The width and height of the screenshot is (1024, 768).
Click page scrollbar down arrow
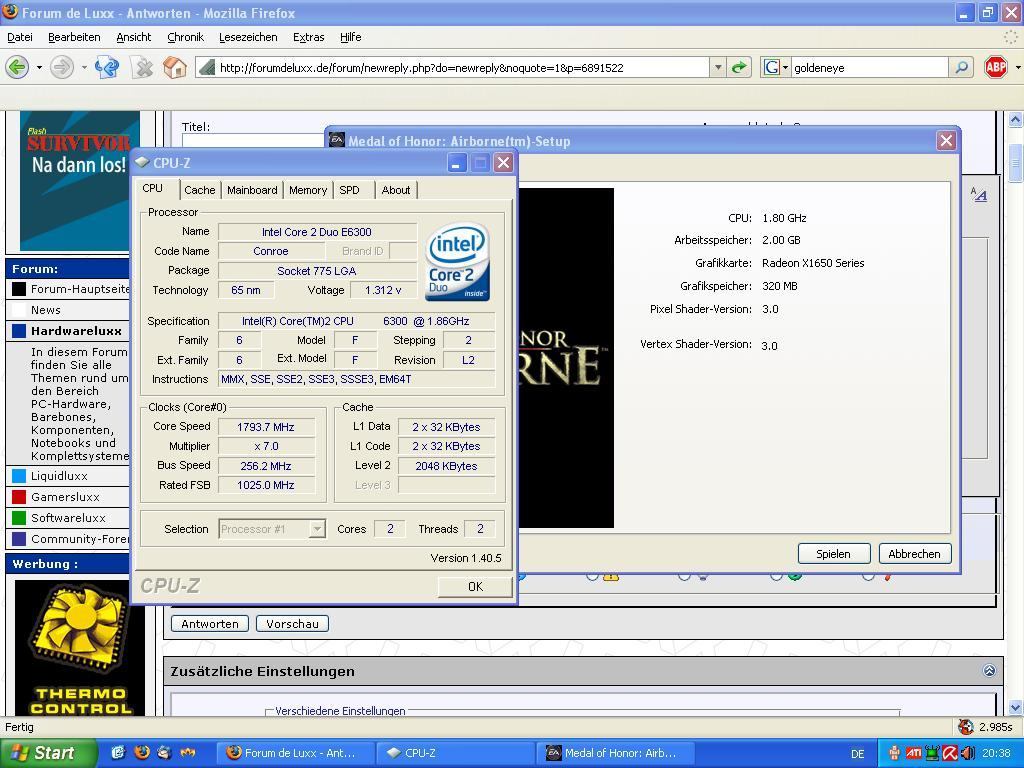click(x=1015, y=708)
